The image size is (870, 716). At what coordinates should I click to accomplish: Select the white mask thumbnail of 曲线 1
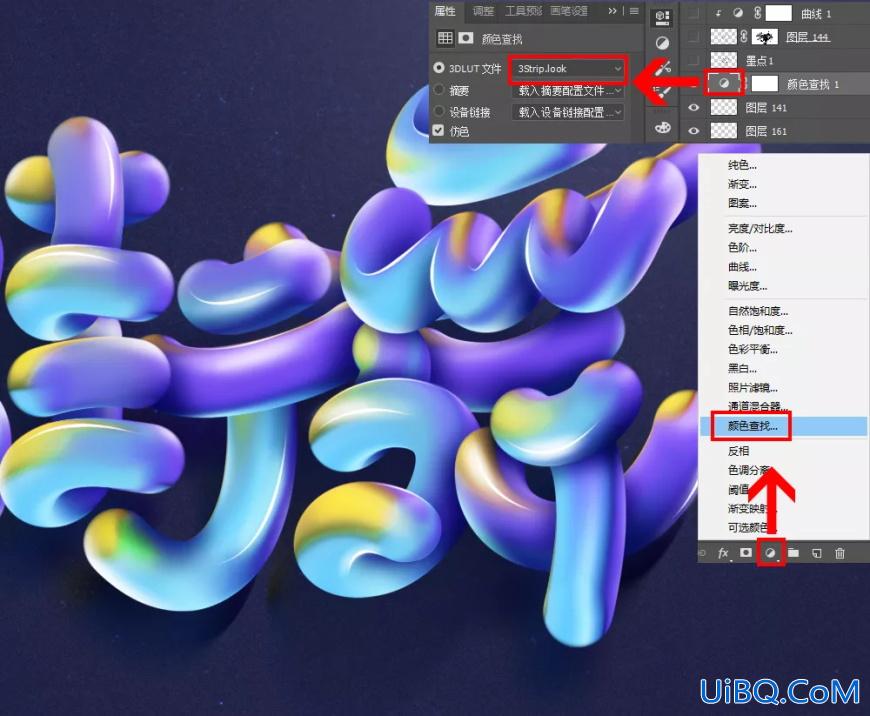[x=778, y=13]
